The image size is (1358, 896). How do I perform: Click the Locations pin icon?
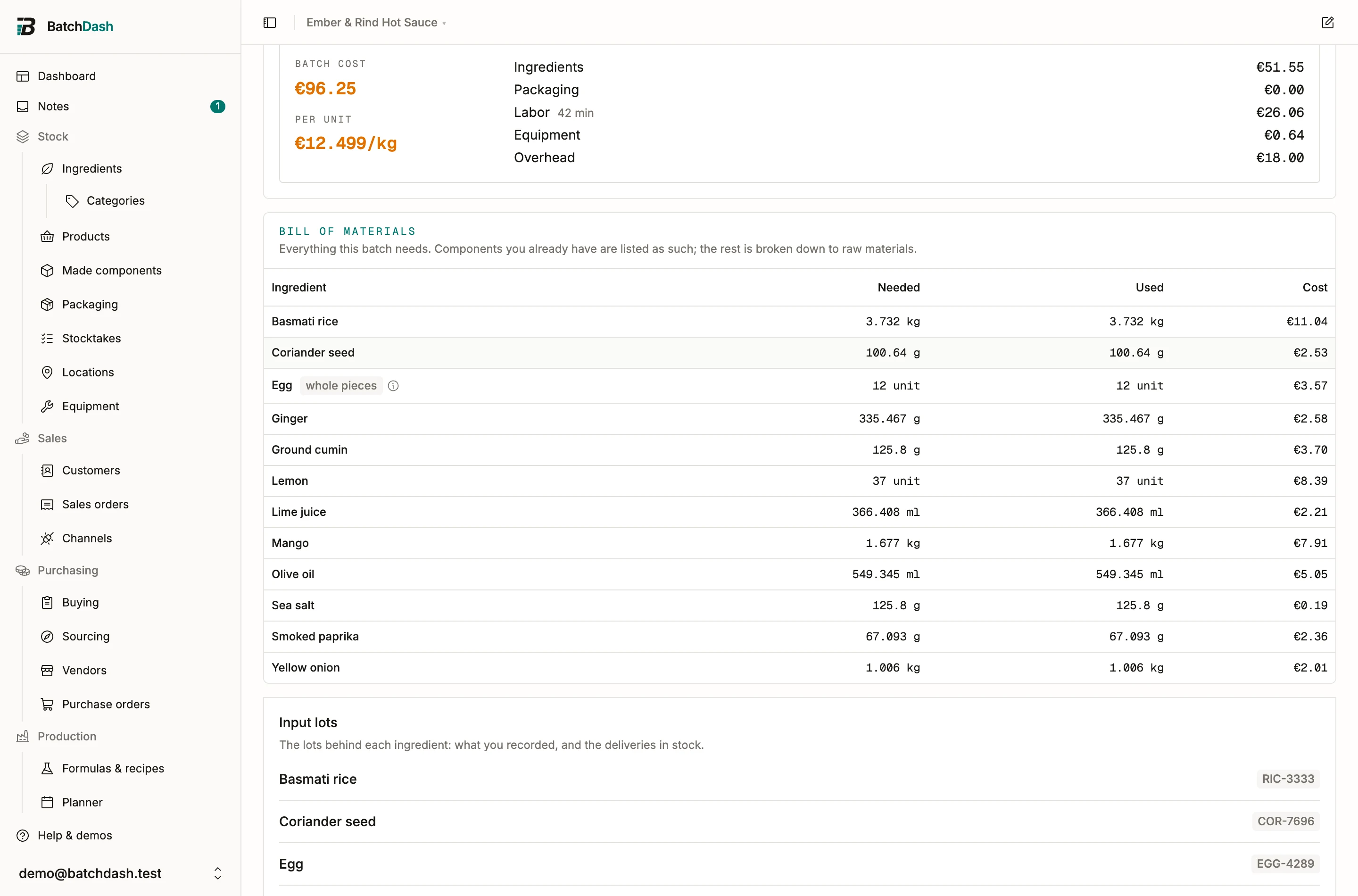[48, 372]
